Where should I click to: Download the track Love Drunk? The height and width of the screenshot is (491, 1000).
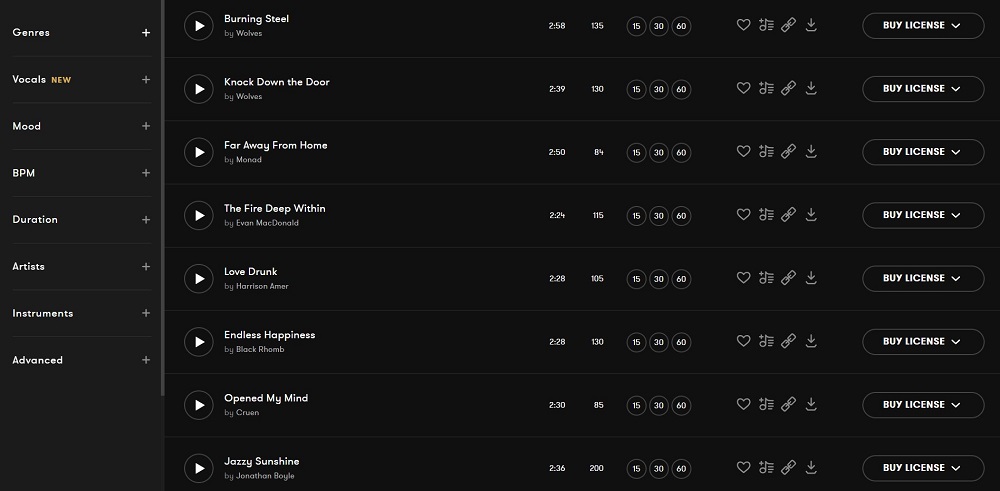point(811,278)
